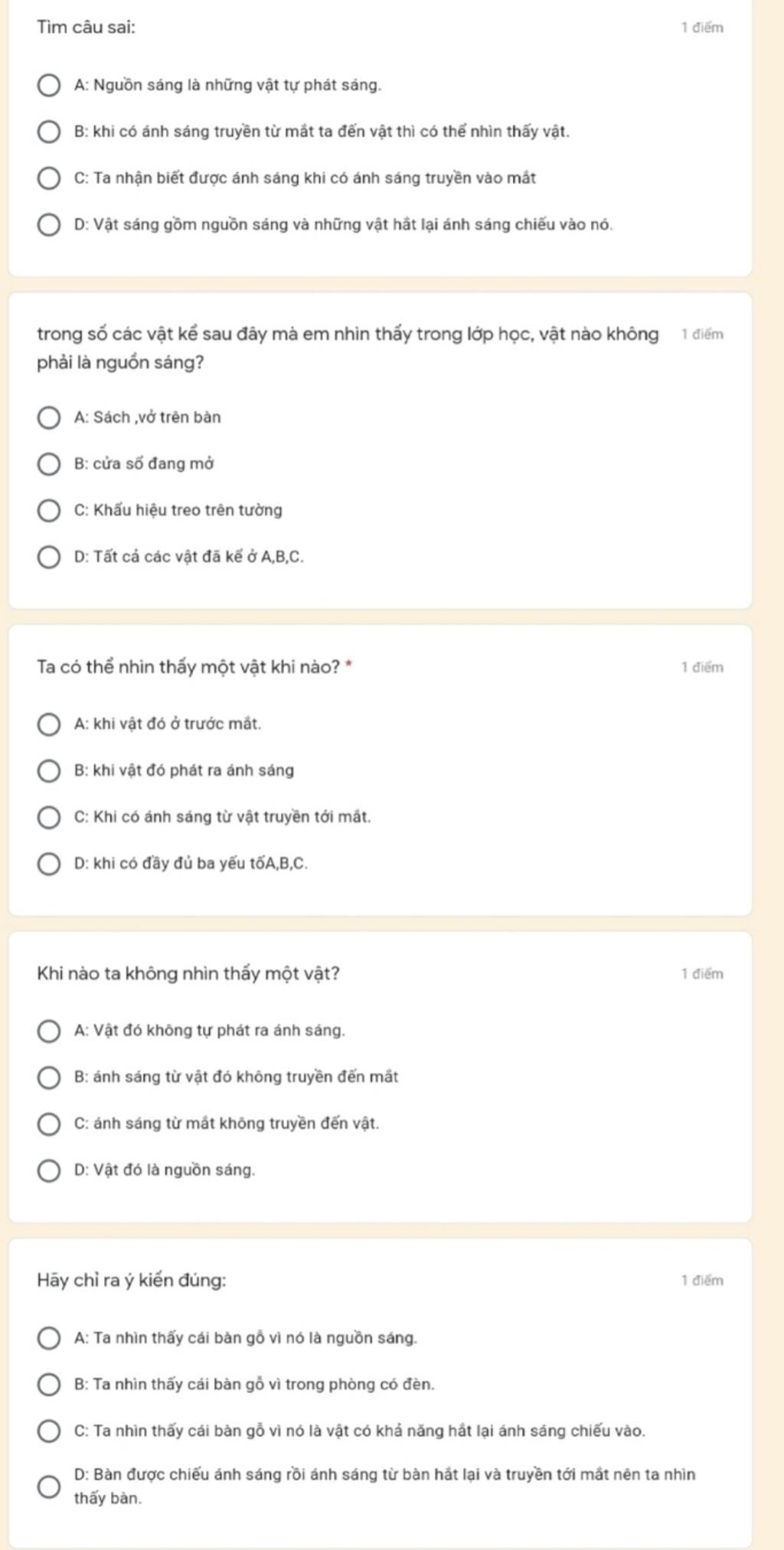Select C: Khi có ánh sáng từ vật truyền tới mắt
The width and height of the screenshot is (784, 1550).
[49, 817]
